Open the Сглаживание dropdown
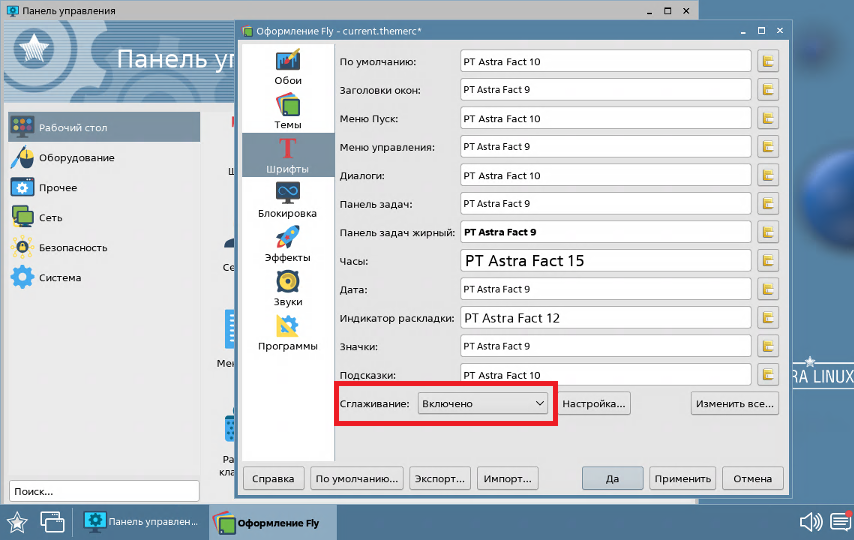854x540 pixels. (482, 403)
